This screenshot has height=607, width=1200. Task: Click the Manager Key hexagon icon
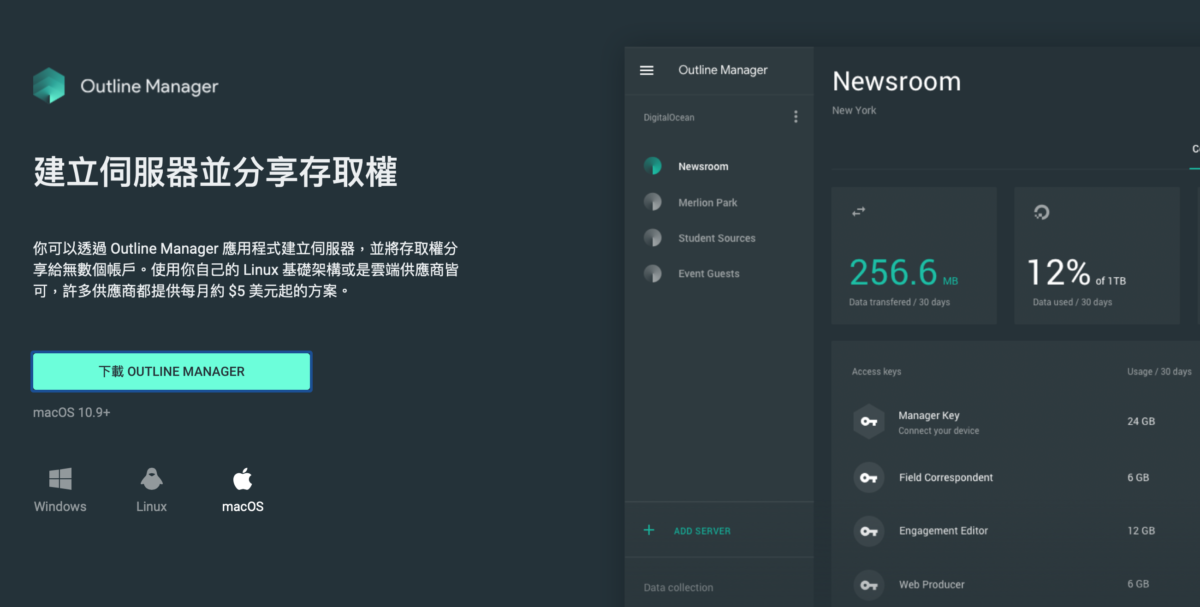coord(868,422)
